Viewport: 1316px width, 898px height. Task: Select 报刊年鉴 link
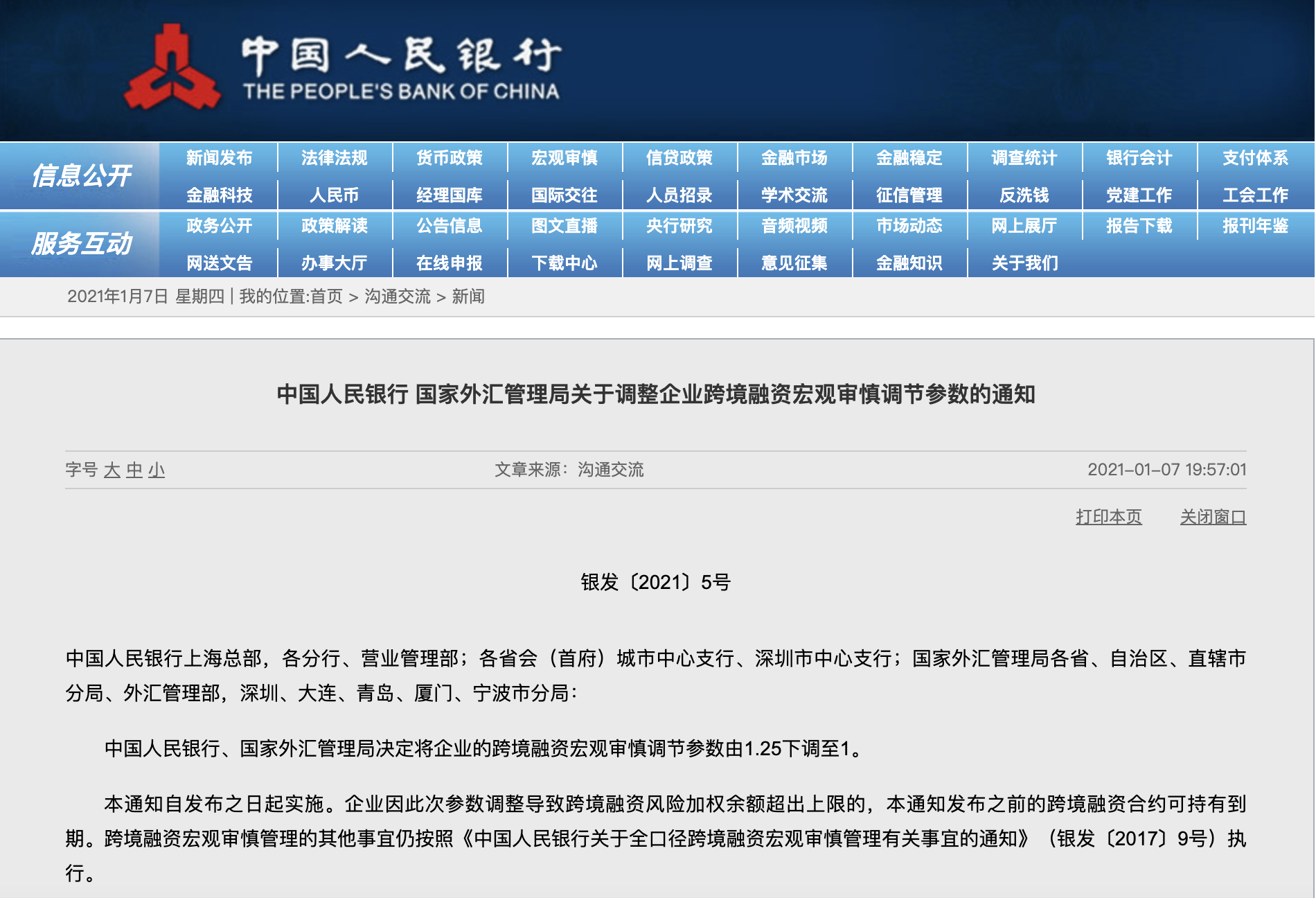tap(1255, 226)
